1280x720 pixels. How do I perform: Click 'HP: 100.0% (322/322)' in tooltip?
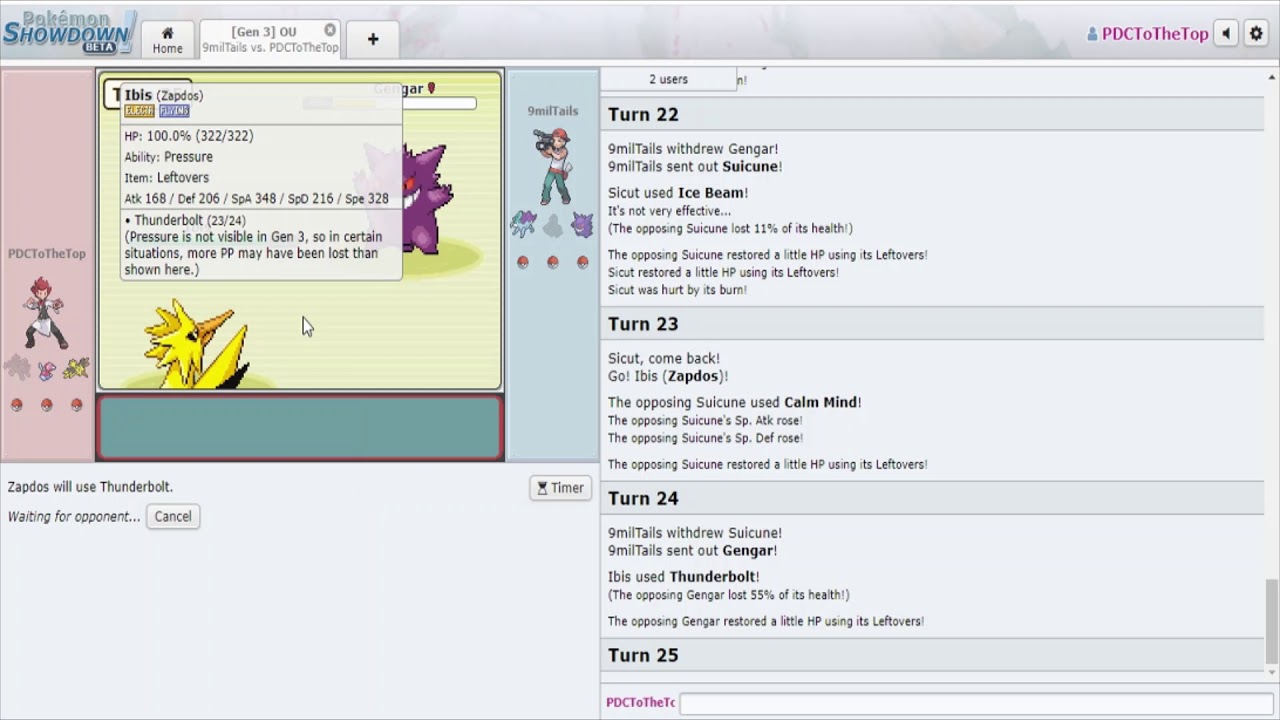click(188, 136)
